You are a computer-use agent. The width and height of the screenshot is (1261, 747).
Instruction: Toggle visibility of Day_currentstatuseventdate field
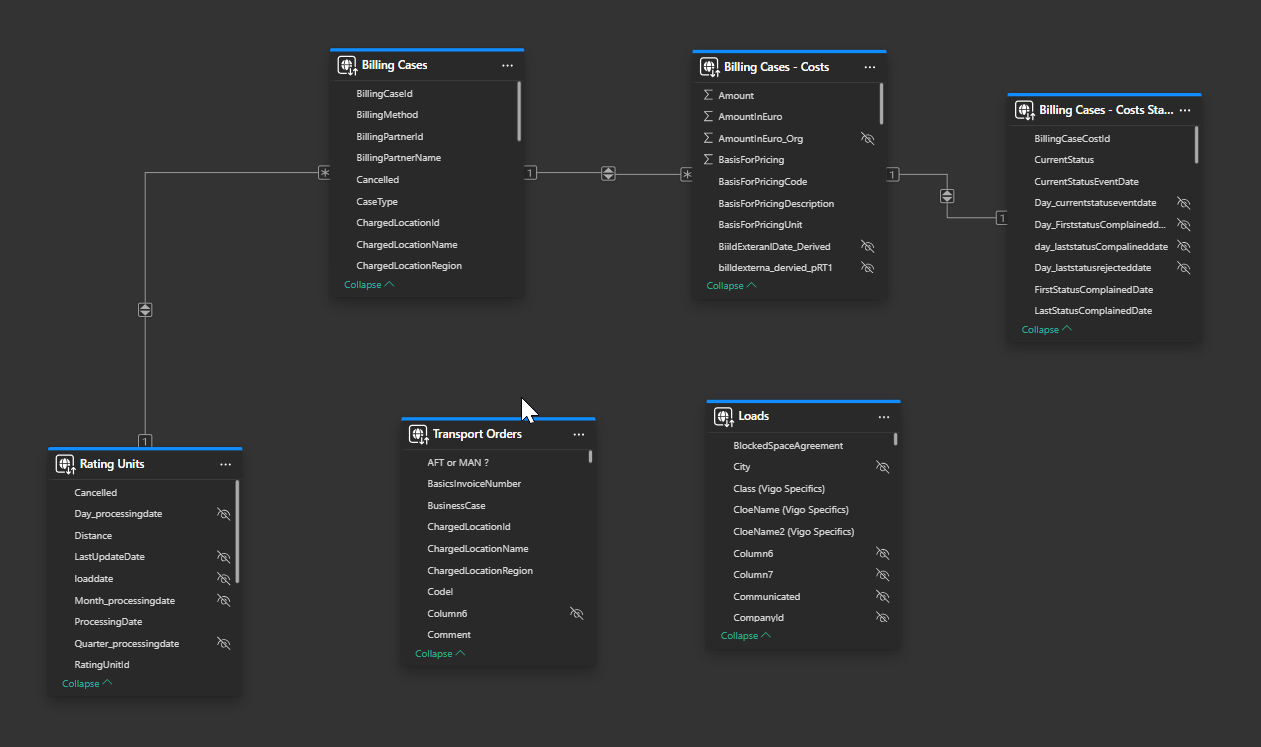pyautogui.click(x=1183, y=203)
